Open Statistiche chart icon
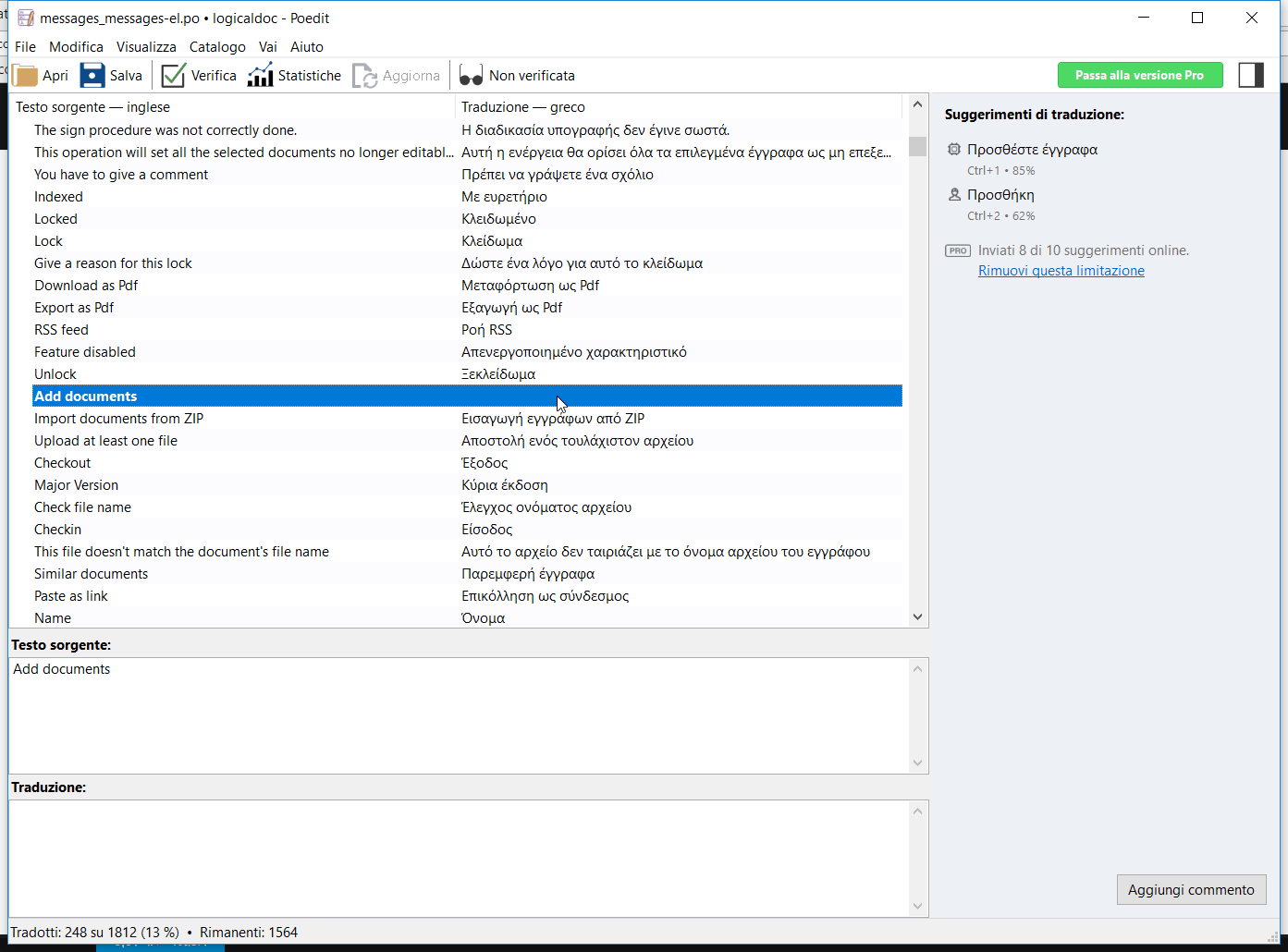 pyautogui.click(x=260, y=76)
